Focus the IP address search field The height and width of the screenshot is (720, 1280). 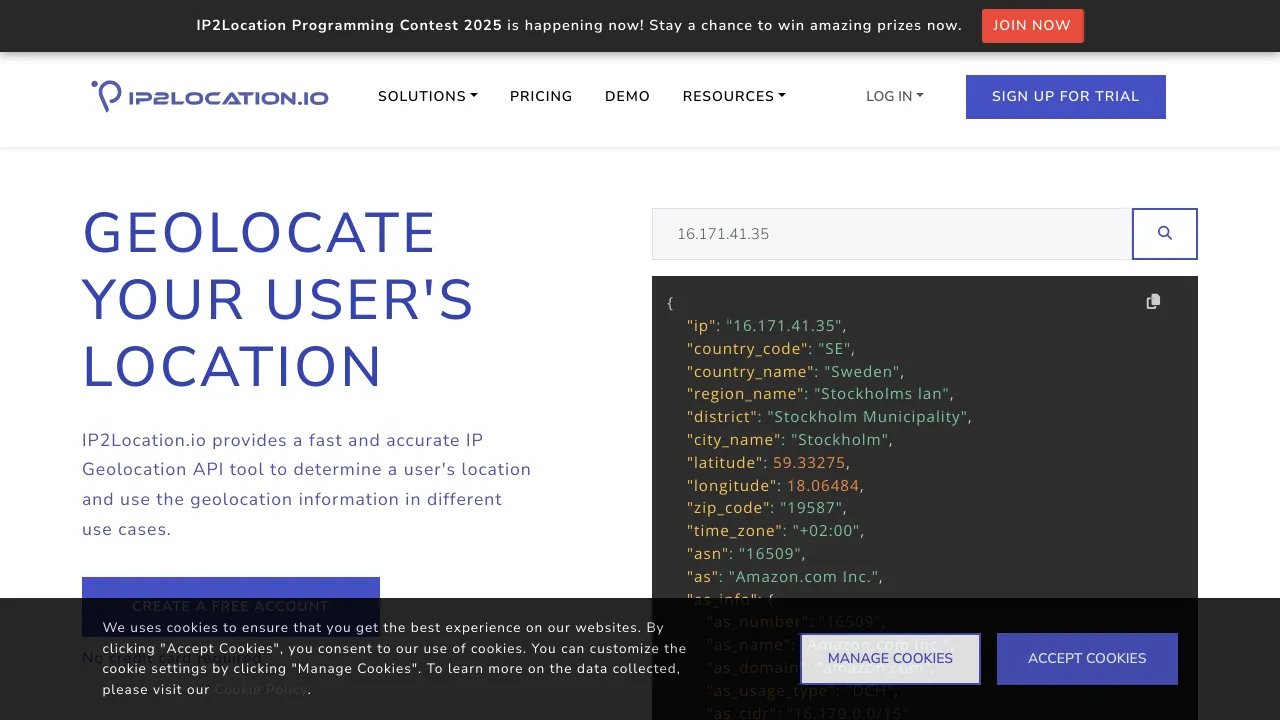(x=892, y=233)
